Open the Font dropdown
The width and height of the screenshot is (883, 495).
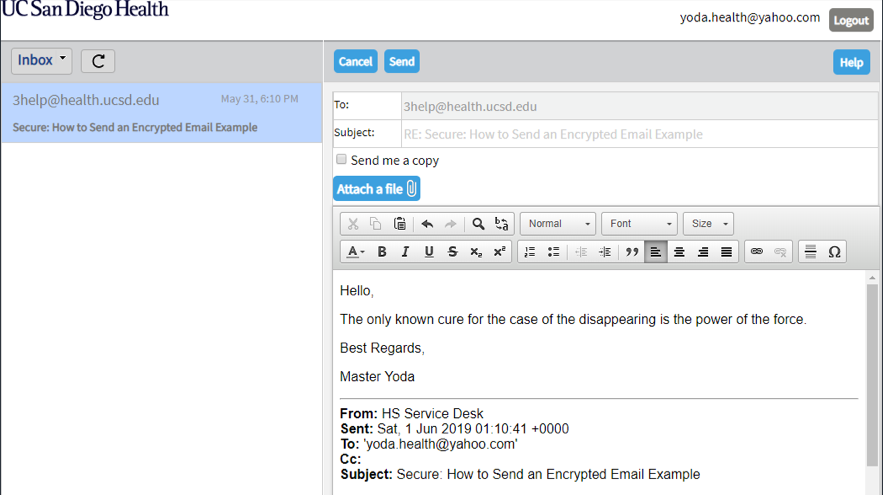pos(638,224)
